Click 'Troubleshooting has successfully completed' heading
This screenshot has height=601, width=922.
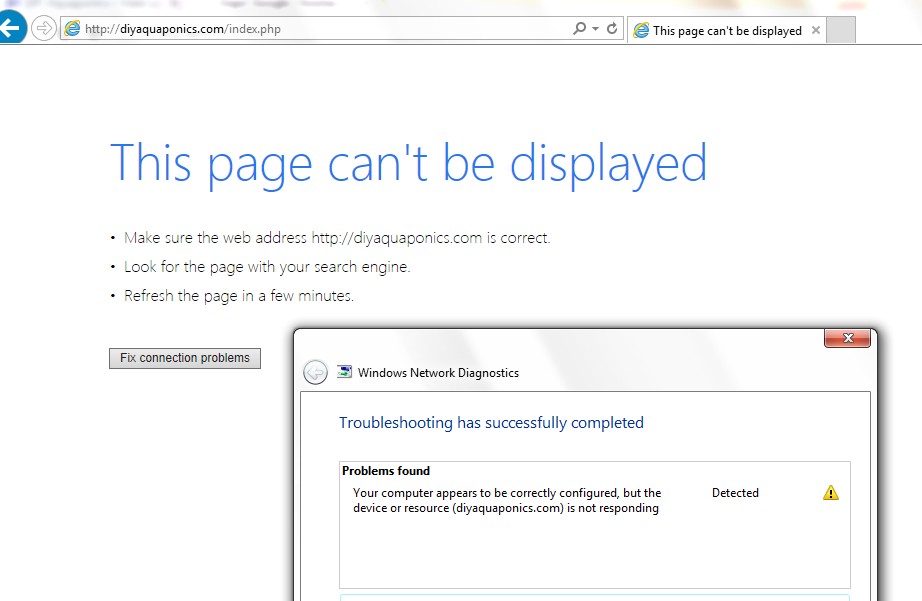491,423
